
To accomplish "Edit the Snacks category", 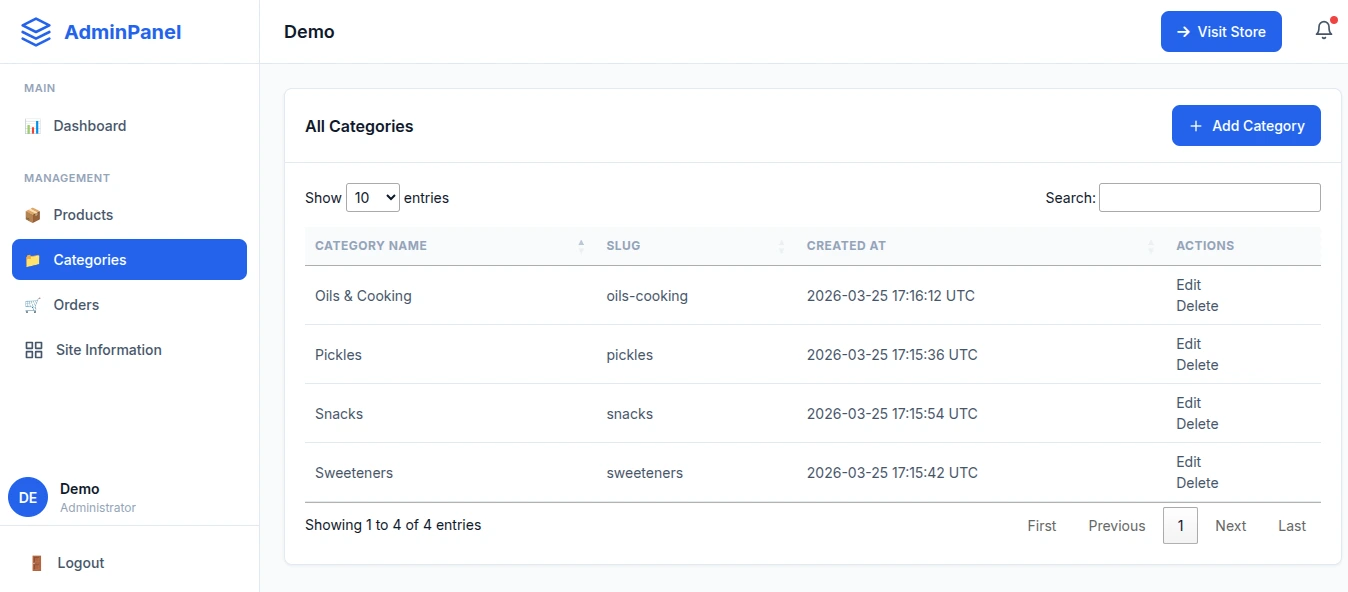I will [x=1188, y=402].
